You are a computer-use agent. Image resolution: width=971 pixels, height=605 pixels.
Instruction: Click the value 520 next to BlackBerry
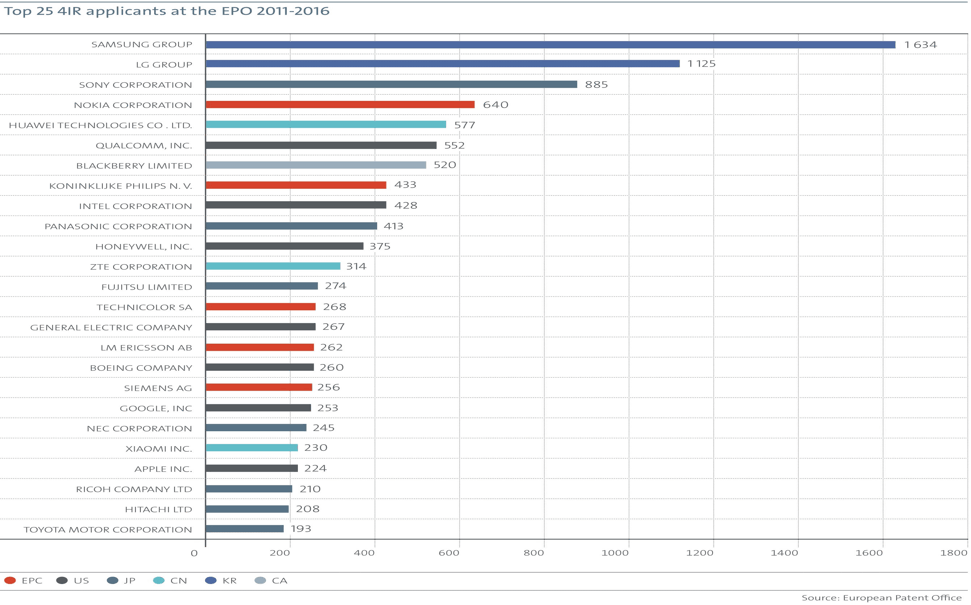pos(445,165)
